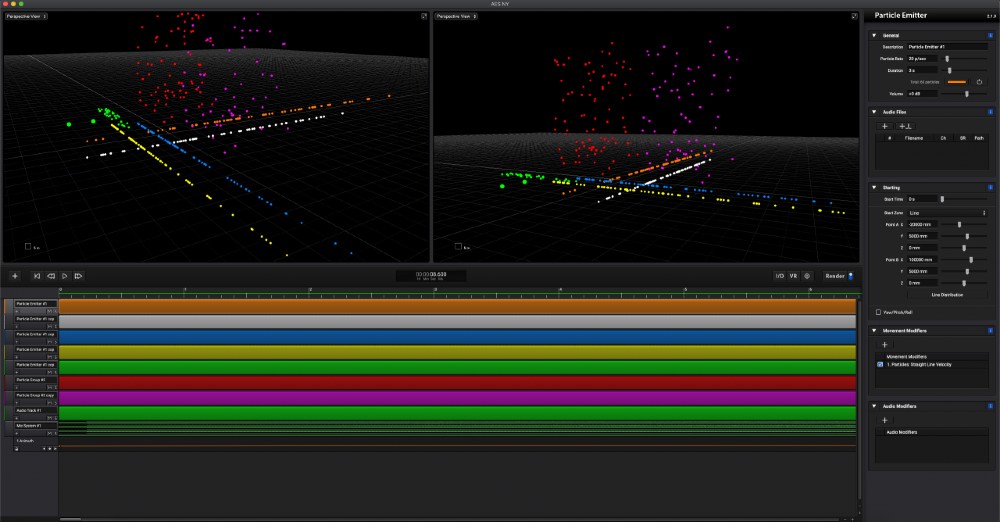
Task: Collapse the General section
Action: pyautogui.click(x=874, y=35)
